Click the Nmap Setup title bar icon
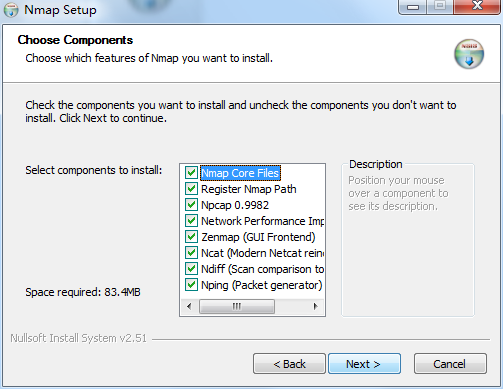Viewport: 503px width, 389px height. [11, 10]
